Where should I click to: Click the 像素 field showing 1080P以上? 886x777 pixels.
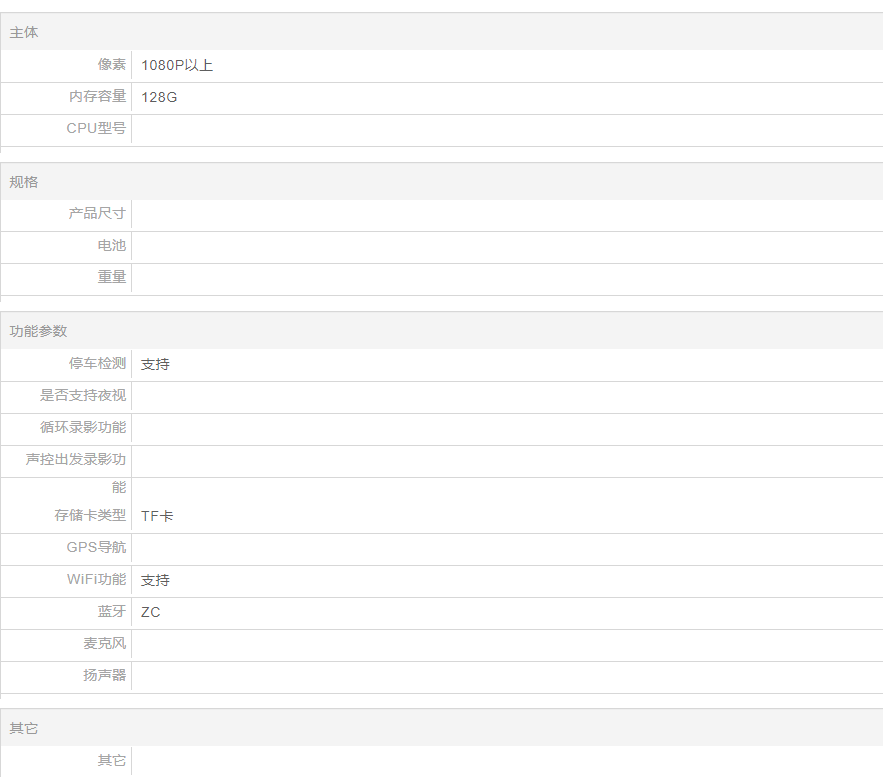click(x=505, y=66)
